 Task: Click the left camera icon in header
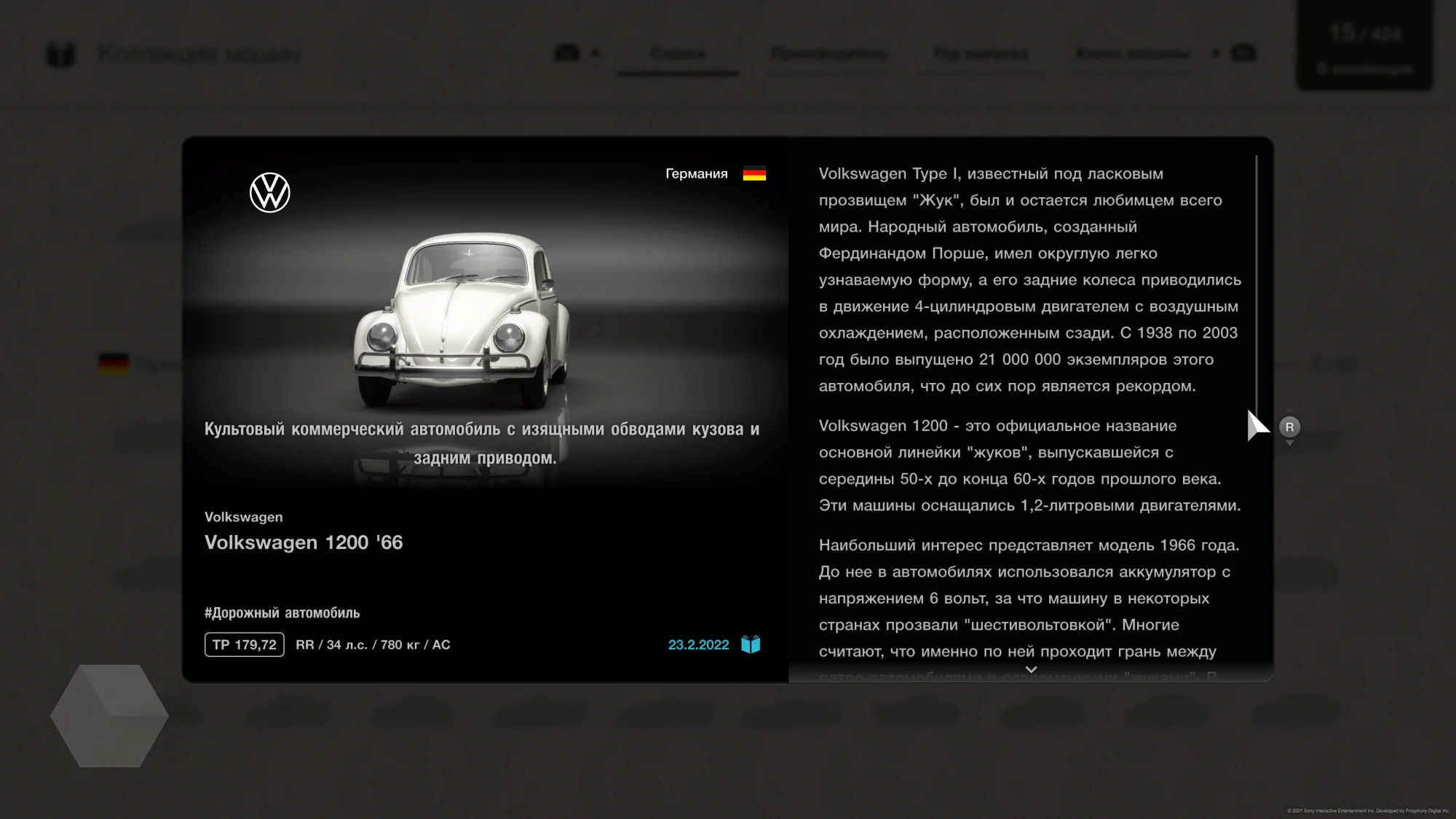pyautogui.click(x=567, y=53)
